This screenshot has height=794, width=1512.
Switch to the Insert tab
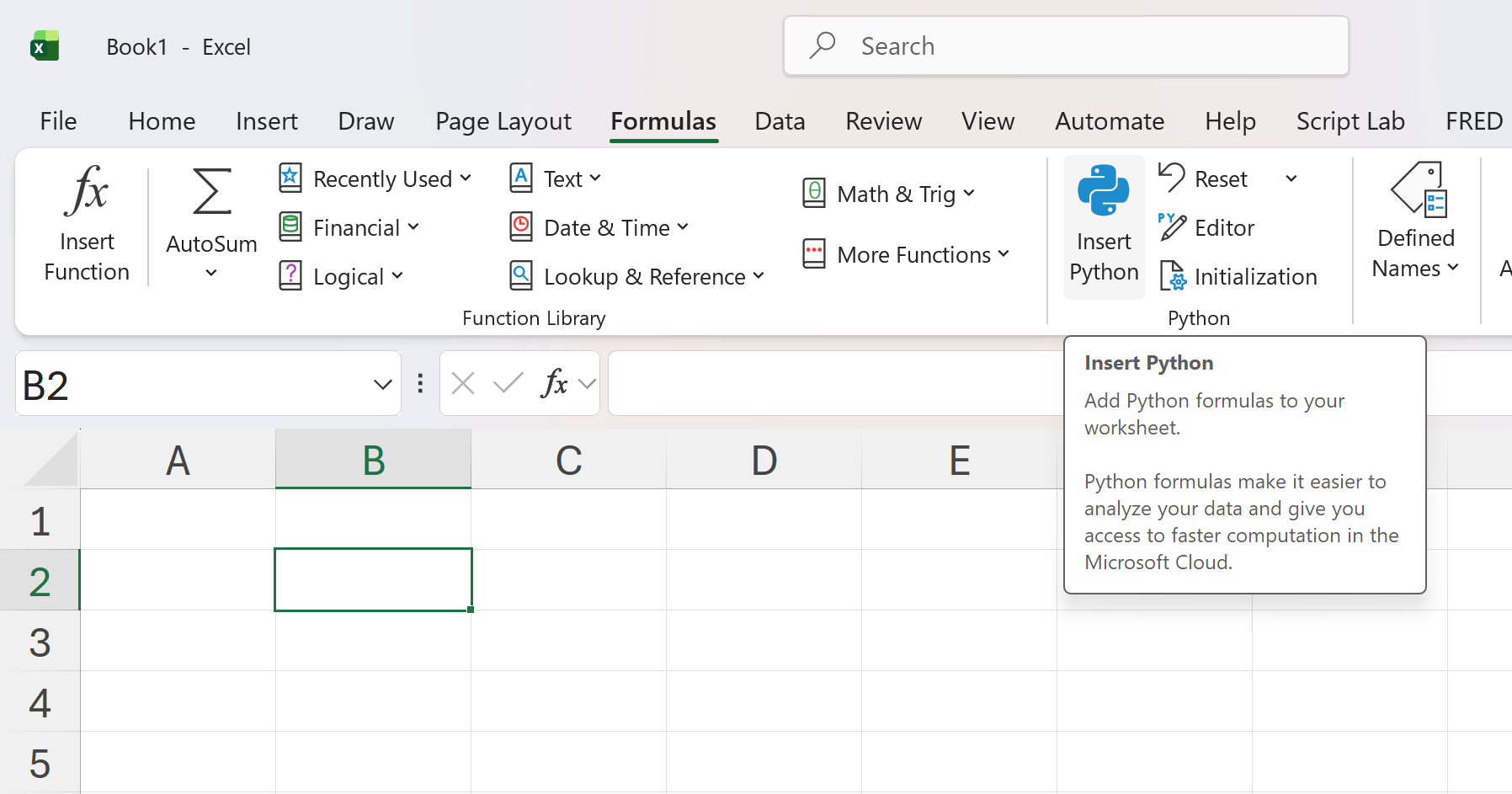[266, 121]
